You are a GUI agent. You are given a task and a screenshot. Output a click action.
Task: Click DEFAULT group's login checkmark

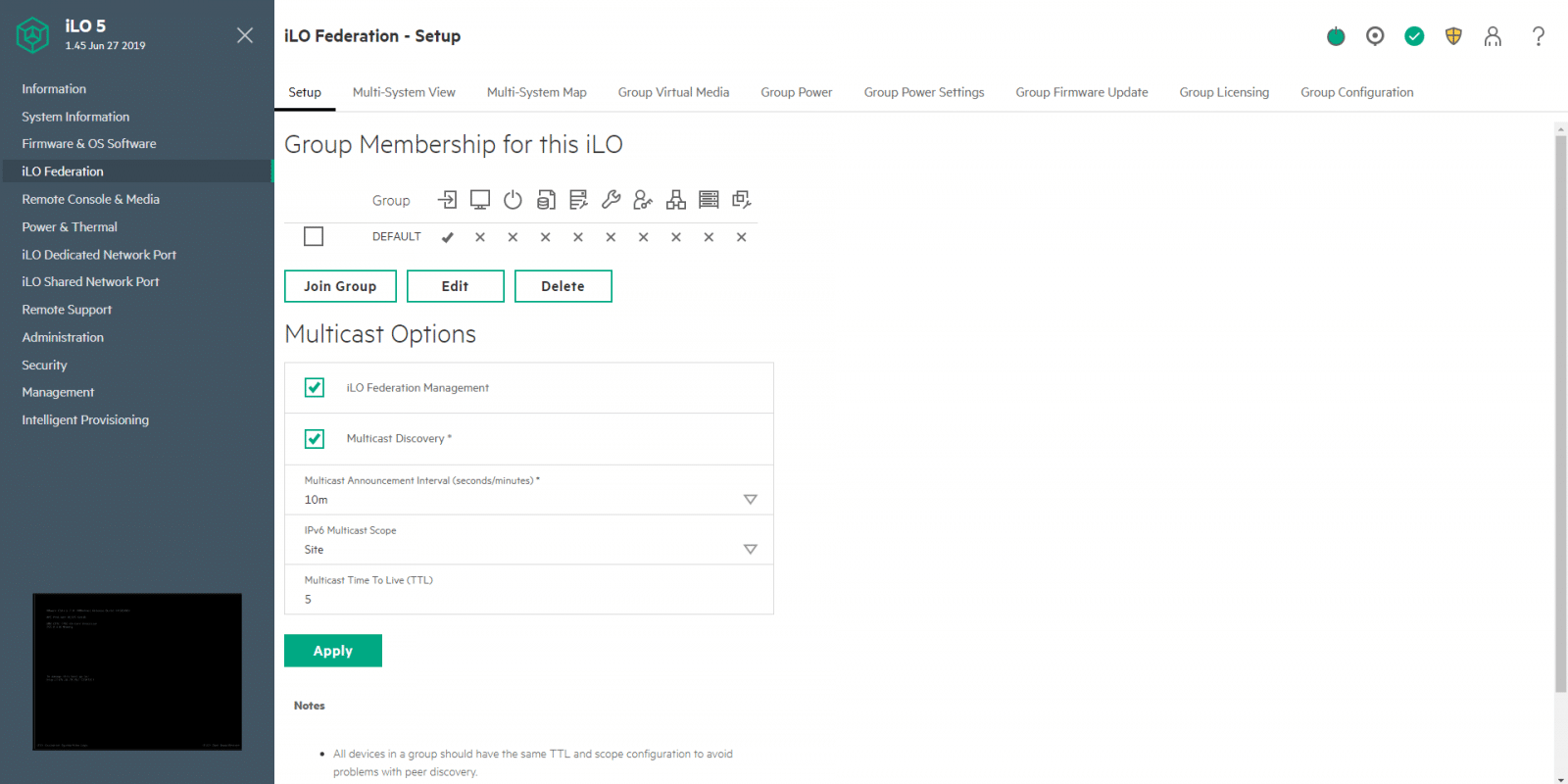click(x=447, y=237)
